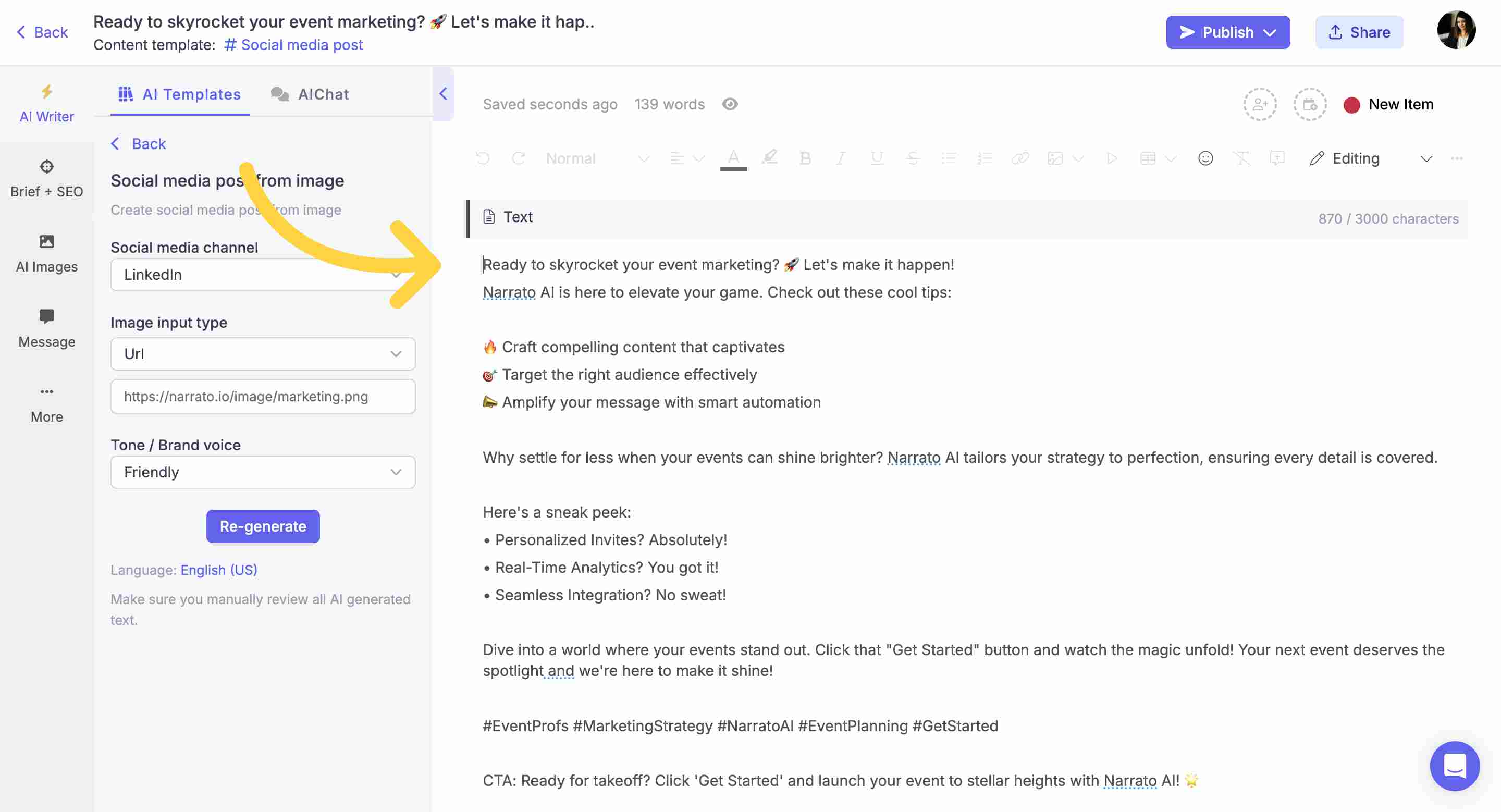Screen dimensions: 1501x812
Task: Switch to the AI Templates tab
Action: tap(180, 93)
